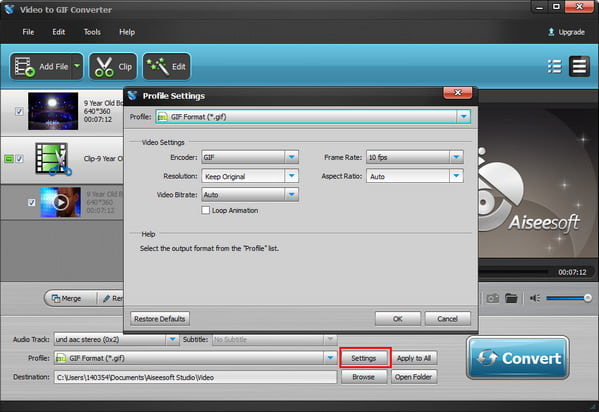Click the Video to GIF Converter logo icon
Image resolution: width=599 pixels, height=412 pixels.
(10, 9)
